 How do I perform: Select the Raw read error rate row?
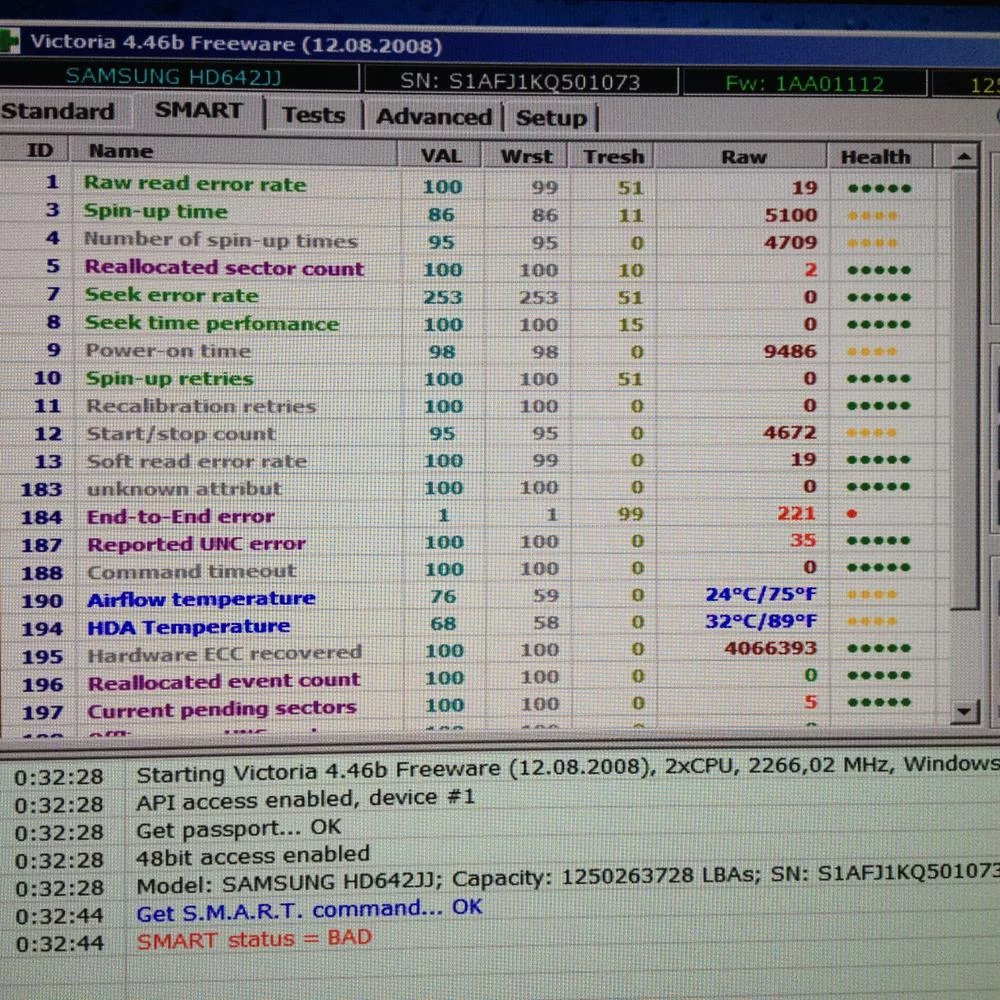(475, 186)
